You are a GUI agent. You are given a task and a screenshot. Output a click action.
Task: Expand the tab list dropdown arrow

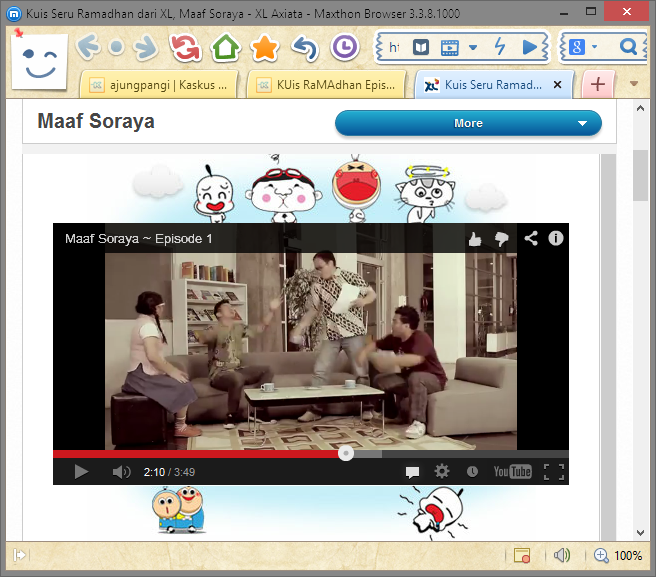pyautogui.click(x=634, y=84)
